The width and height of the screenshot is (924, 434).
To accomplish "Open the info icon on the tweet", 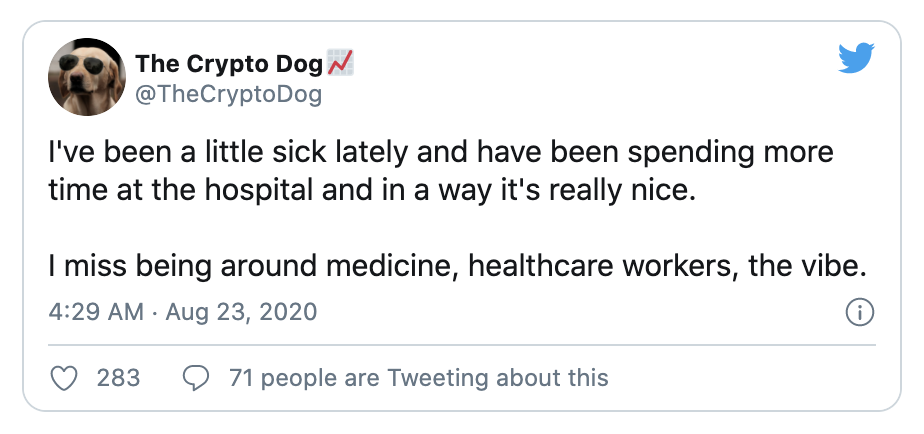I will [x=860, y=312].
